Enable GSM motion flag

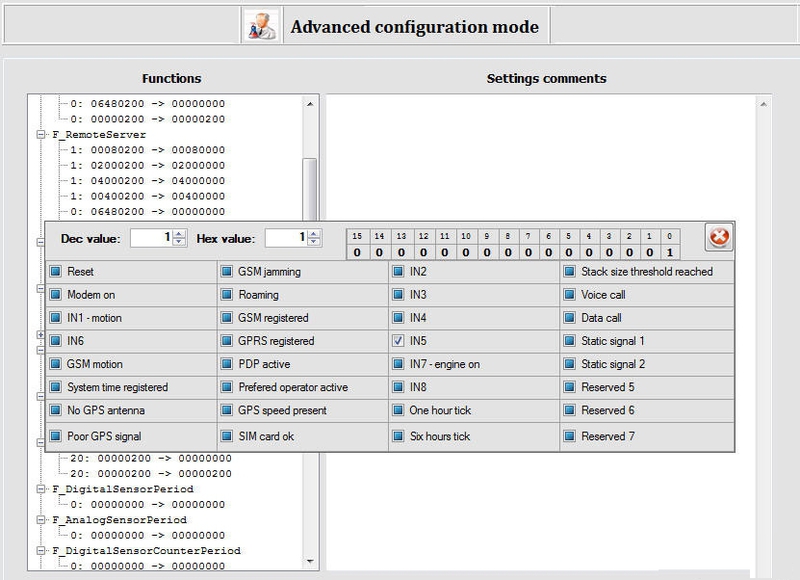pos(56,364)
